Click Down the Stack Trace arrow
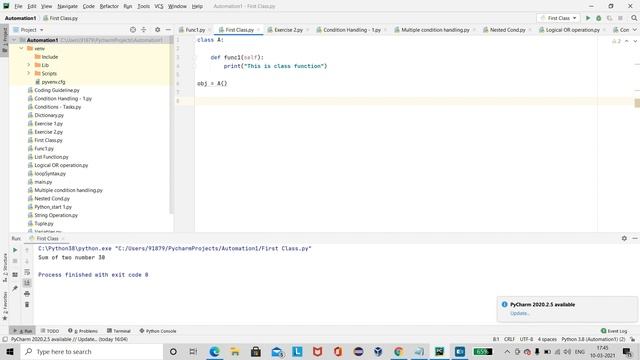Image resolution: width=640 pixels, height=360 pixels. pyautogui.click(x=27, y=261)
